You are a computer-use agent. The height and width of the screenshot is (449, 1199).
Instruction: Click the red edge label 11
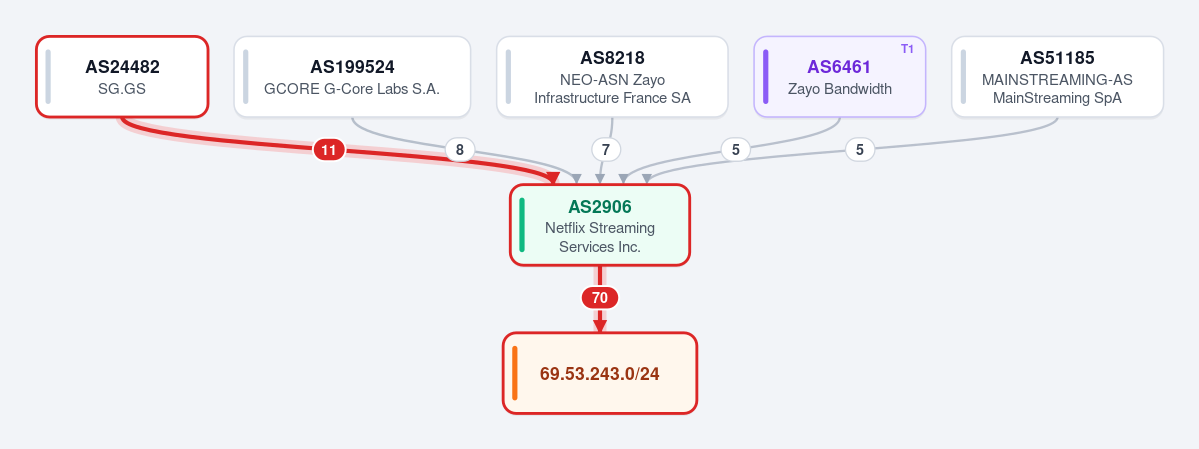329,150
